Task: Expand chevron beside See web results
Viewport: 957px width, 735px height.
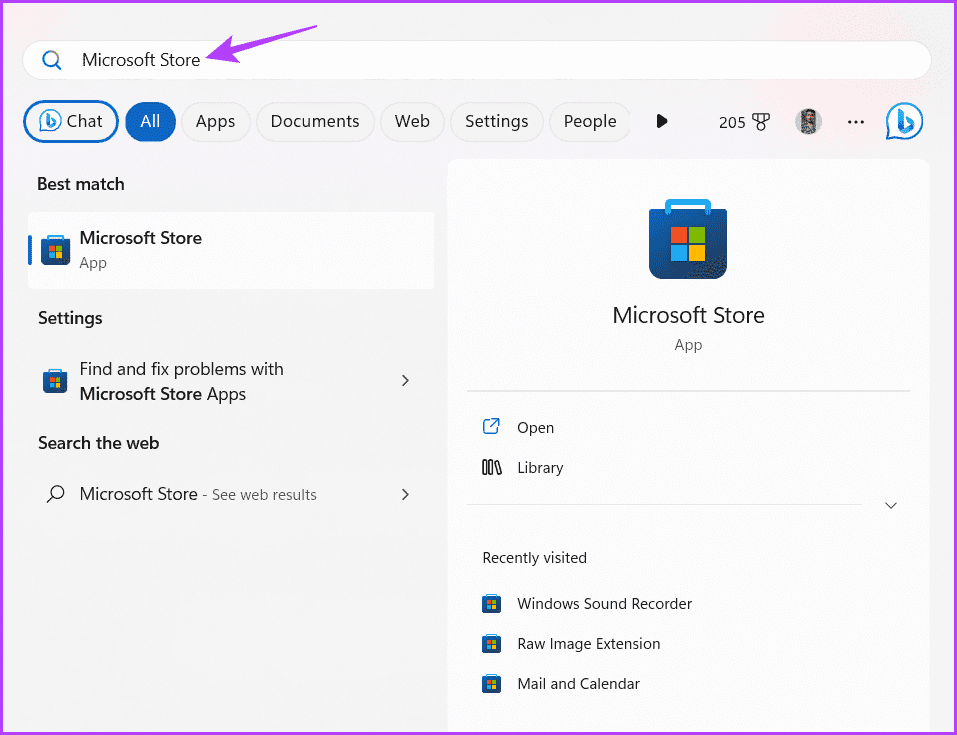Action: [405, 494]
